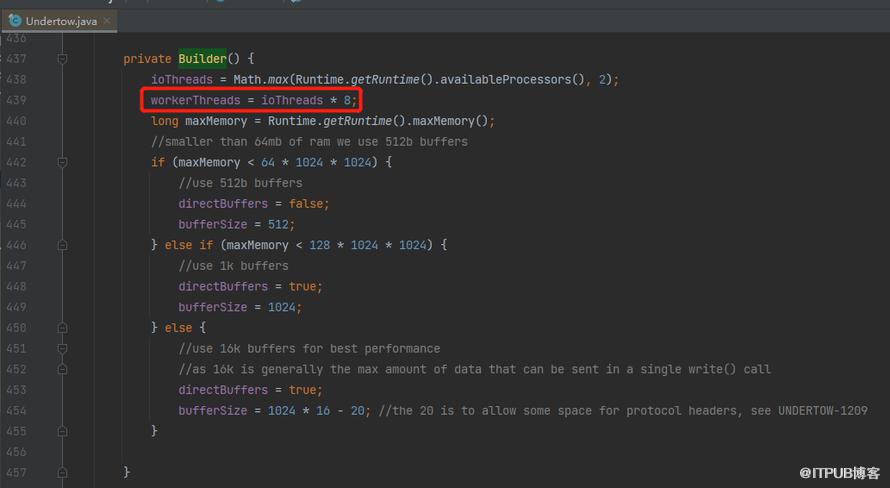Click the ioThreads variable on line 438
This screenshot has height=488, width=890.
[x=182, y=79]
